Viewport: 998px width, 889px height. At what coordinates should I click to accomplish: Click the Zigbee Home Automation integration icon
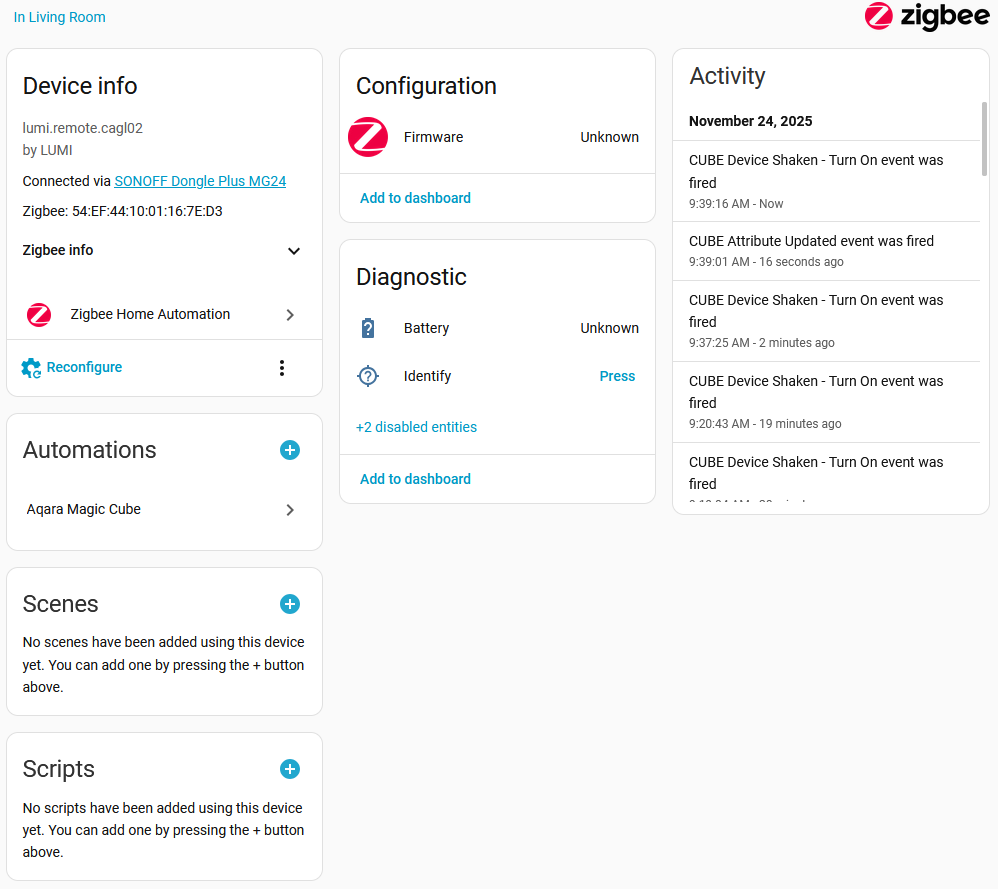tap(39, 315)
